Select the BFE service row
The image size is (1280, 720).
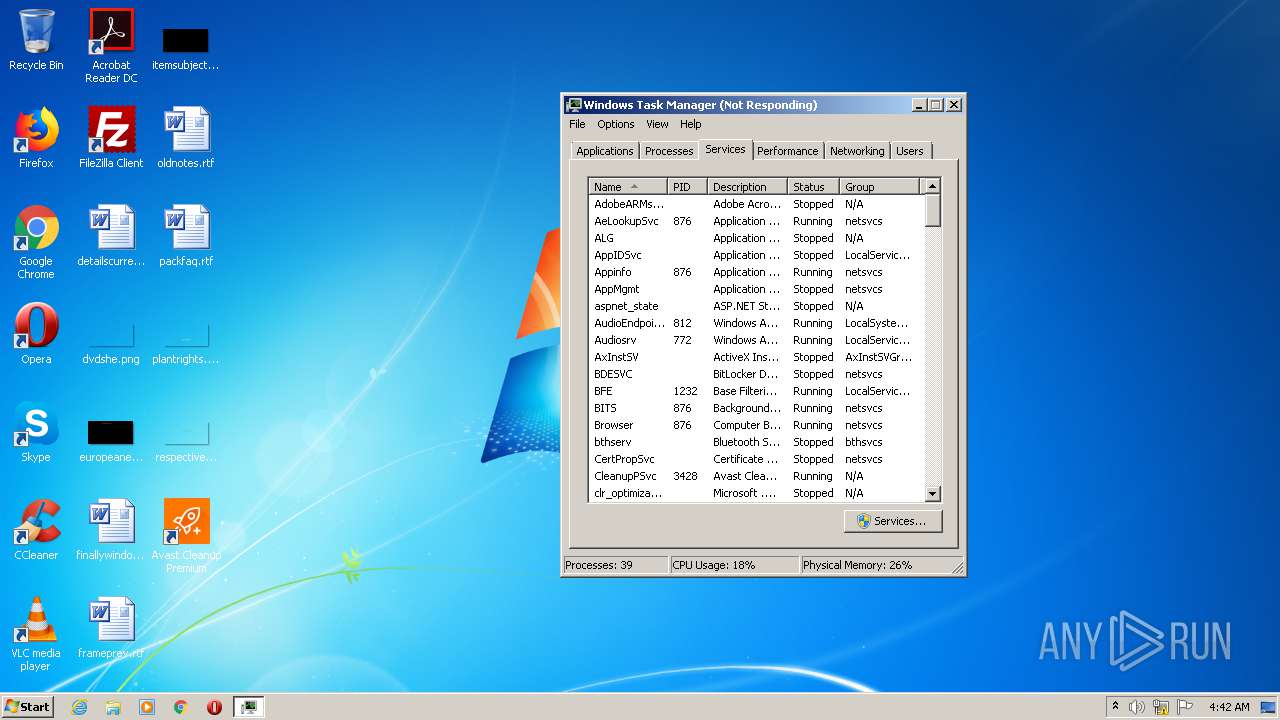point(756,391)
